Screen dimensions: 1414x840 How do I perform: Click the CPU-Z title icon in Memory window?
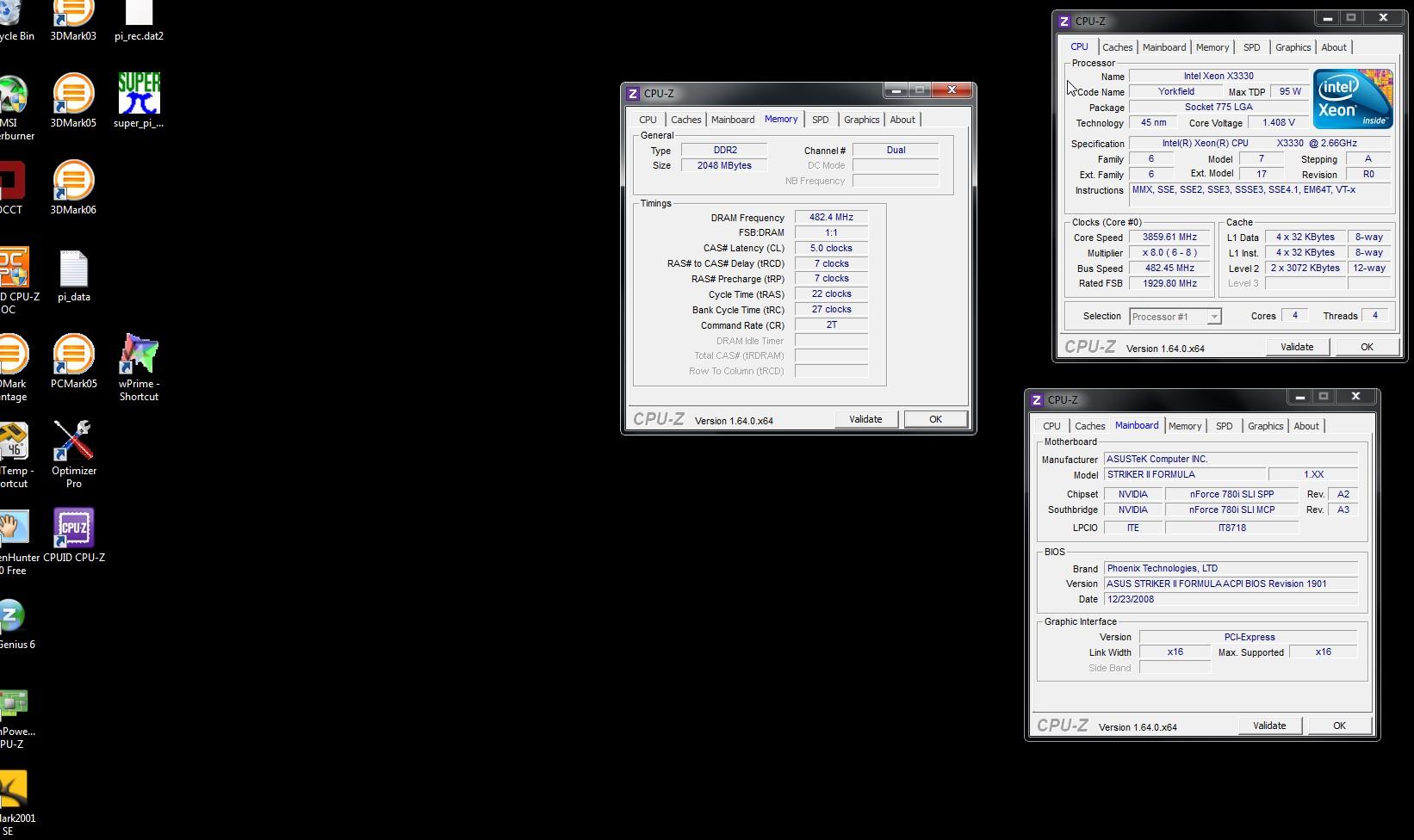(633, 94)
